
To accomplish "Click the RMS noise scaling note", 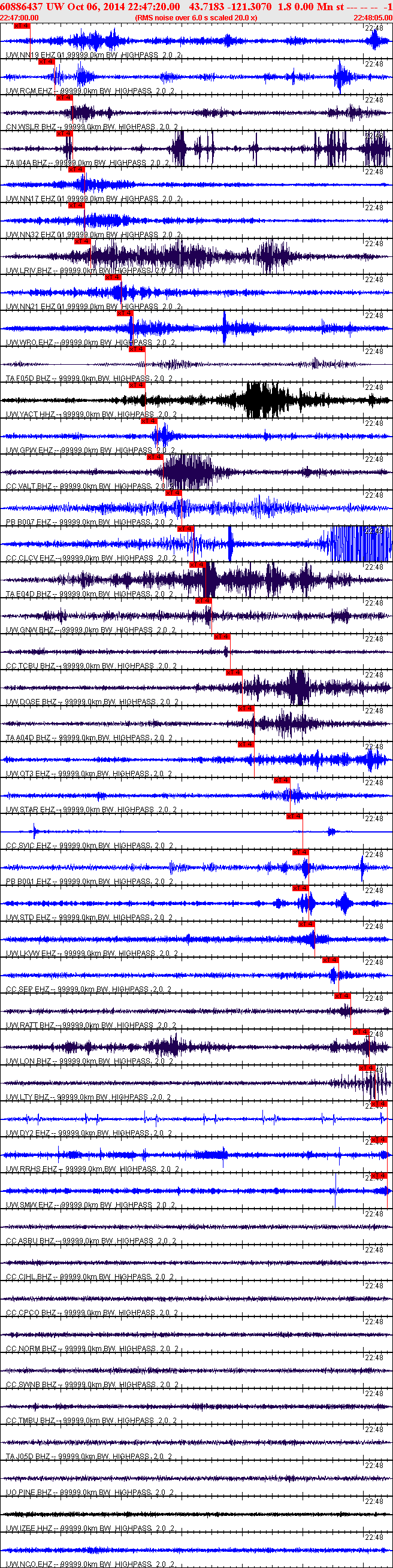I will coord(195,17).
